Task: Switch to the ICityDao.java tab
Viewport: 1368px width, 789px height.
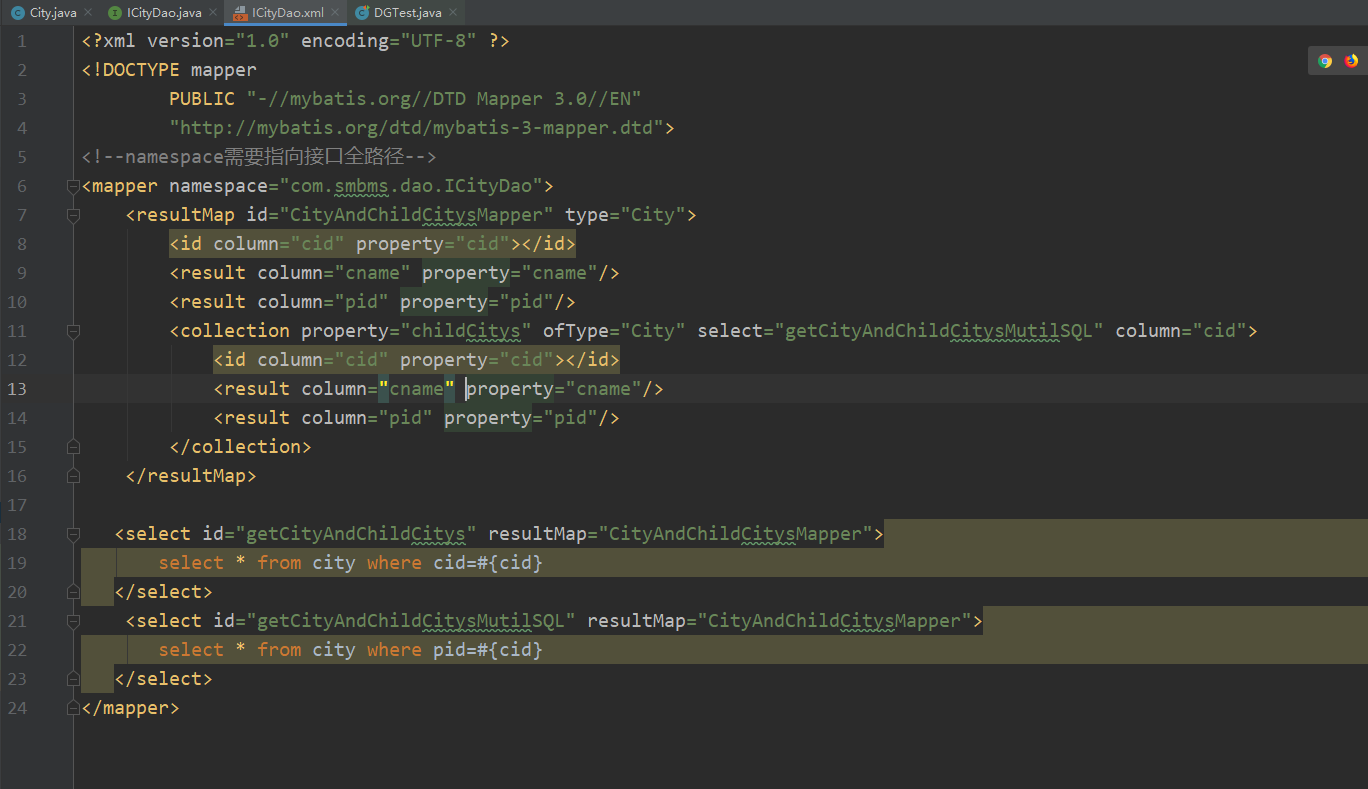Action: click(x=164, y=13)
